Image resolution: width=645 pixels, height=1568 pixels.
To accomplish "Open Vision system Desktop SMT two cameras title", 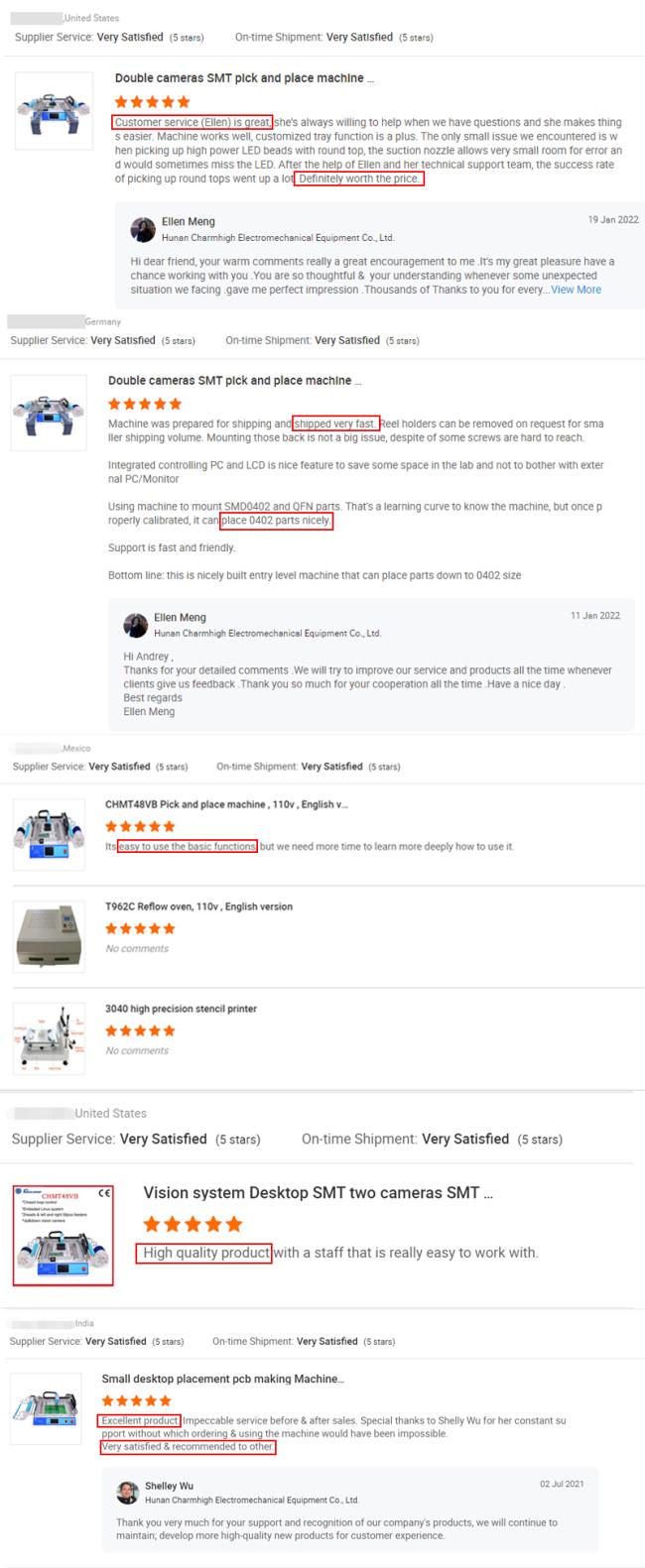I will click(x=318, y=1193).
